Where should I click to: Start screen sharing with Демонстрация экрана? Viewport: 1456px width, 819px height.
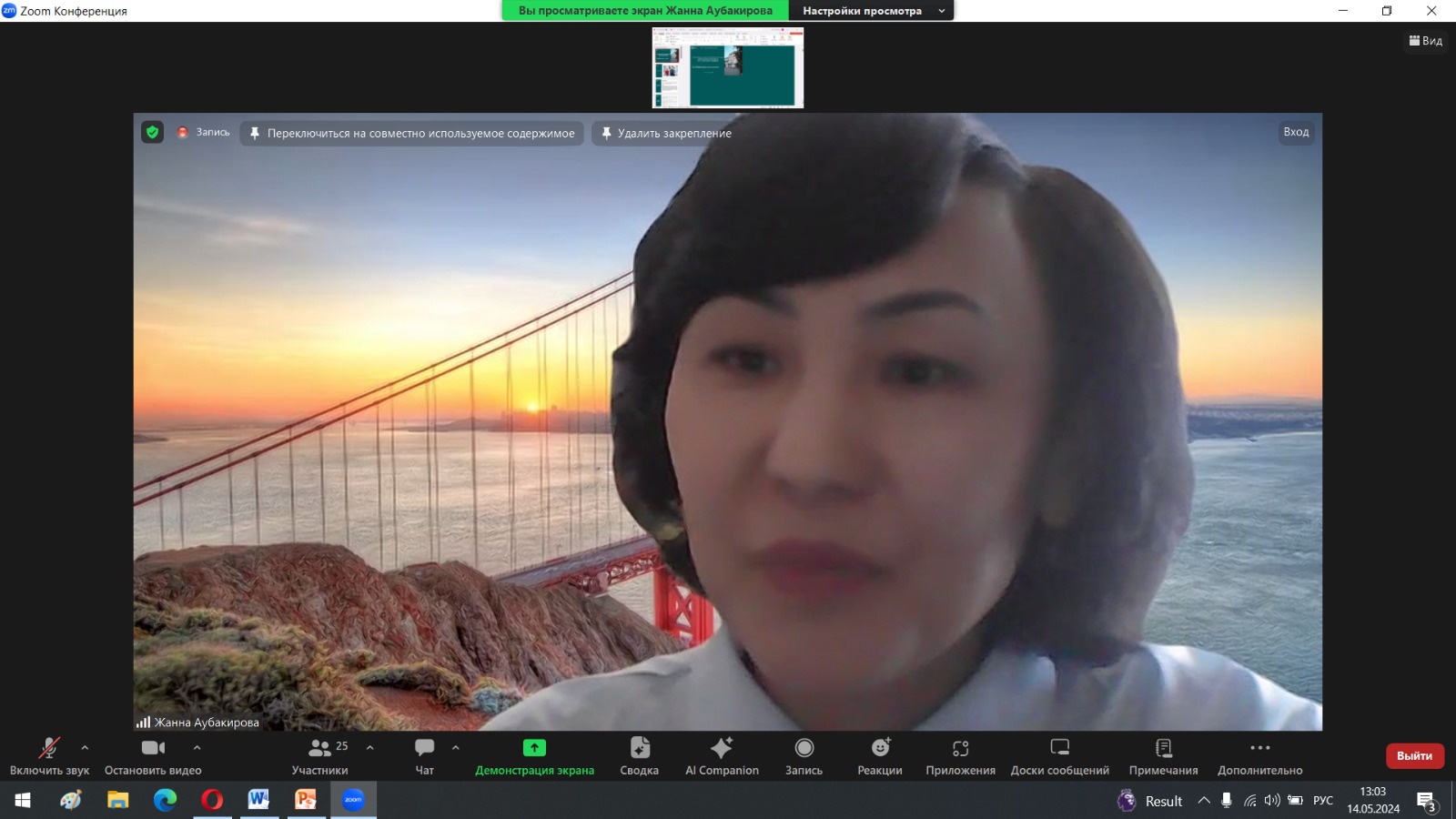(x=534, y=755)
